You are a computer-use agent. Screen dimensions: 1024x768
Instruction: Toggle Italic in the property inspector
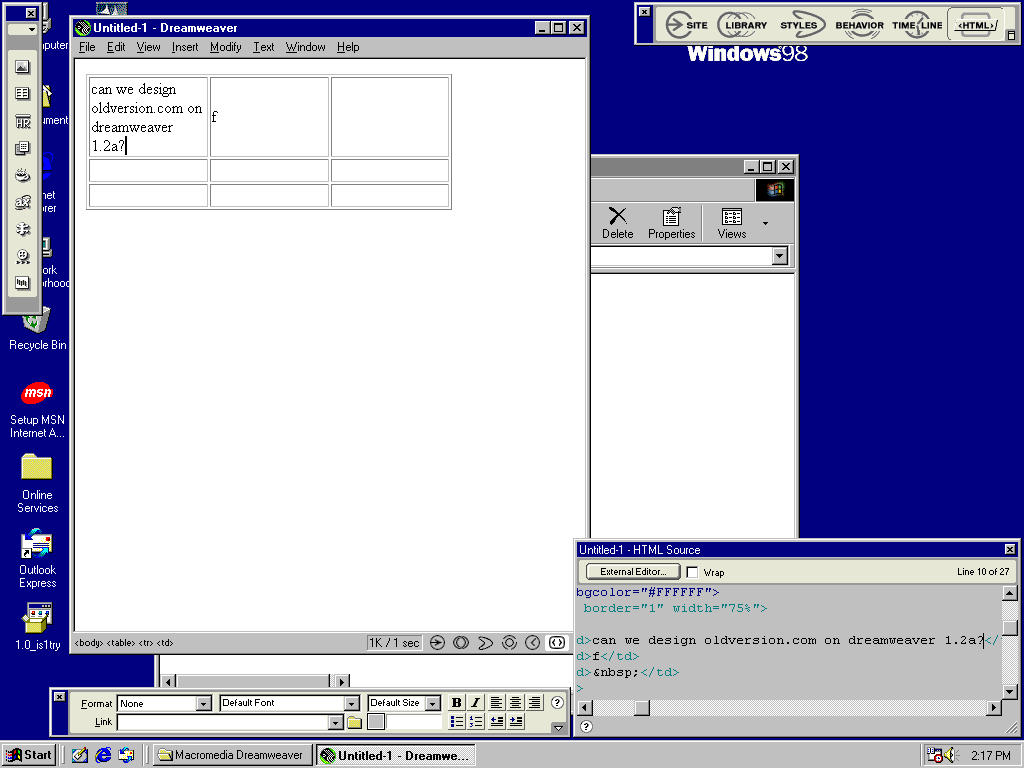pyautogui.click(x=475, y=703)
